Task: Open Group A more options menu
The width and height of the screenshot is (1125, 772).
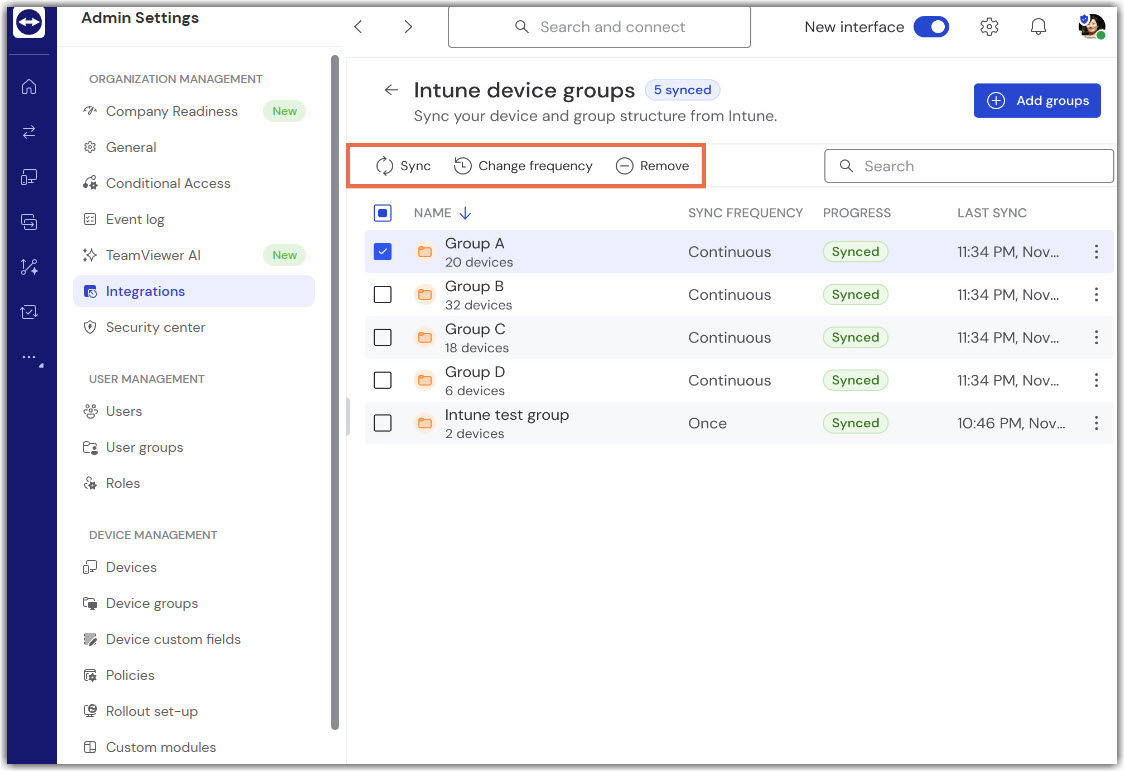Action: click(x=1096, y=252)
